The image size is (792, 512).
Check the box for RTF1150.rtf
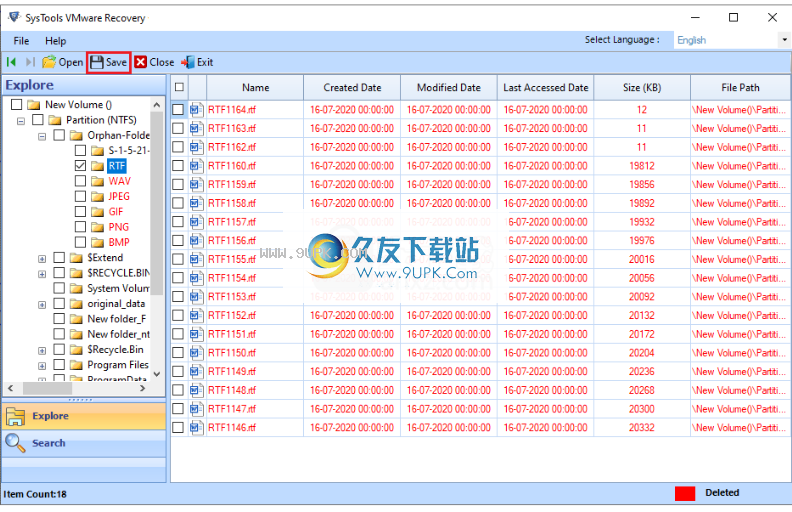coord(178,352)
